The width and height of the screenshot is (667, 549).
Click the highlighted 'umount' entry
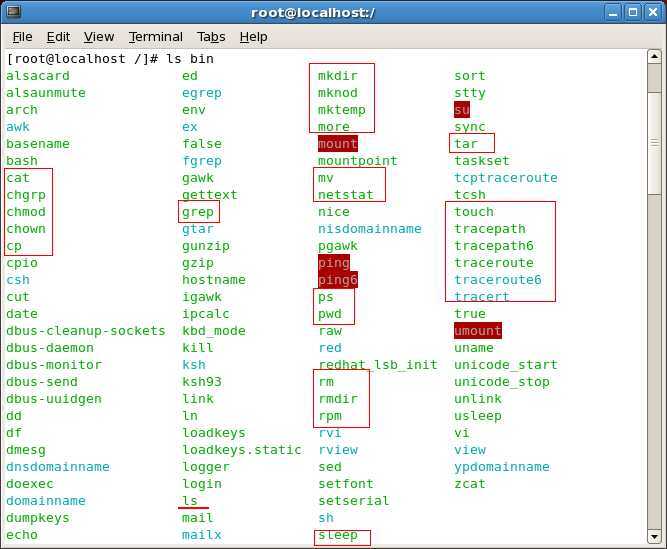tap(478, 331)
